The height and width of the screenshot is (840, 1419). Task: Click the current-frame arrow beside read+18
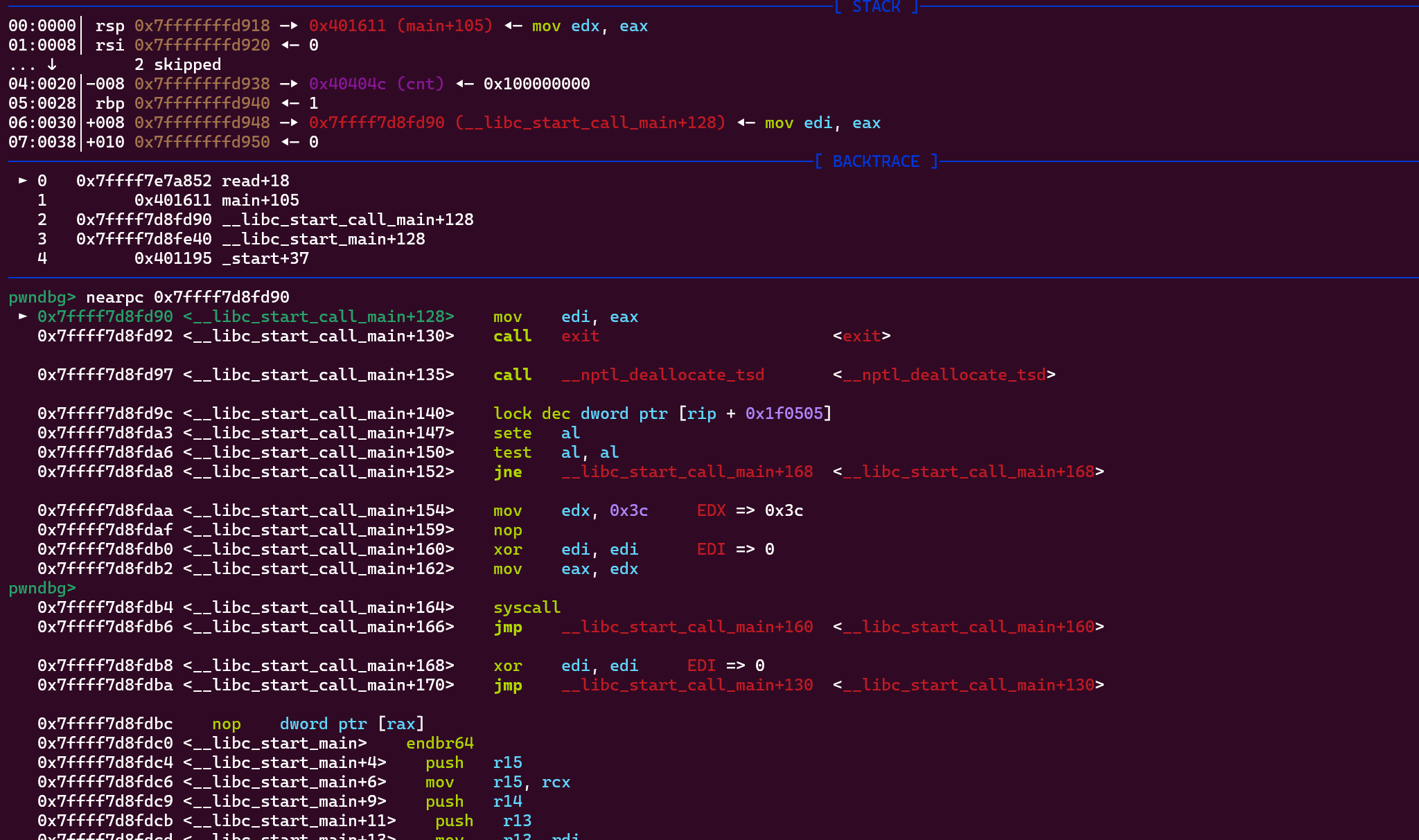click(x=23, y=181)
